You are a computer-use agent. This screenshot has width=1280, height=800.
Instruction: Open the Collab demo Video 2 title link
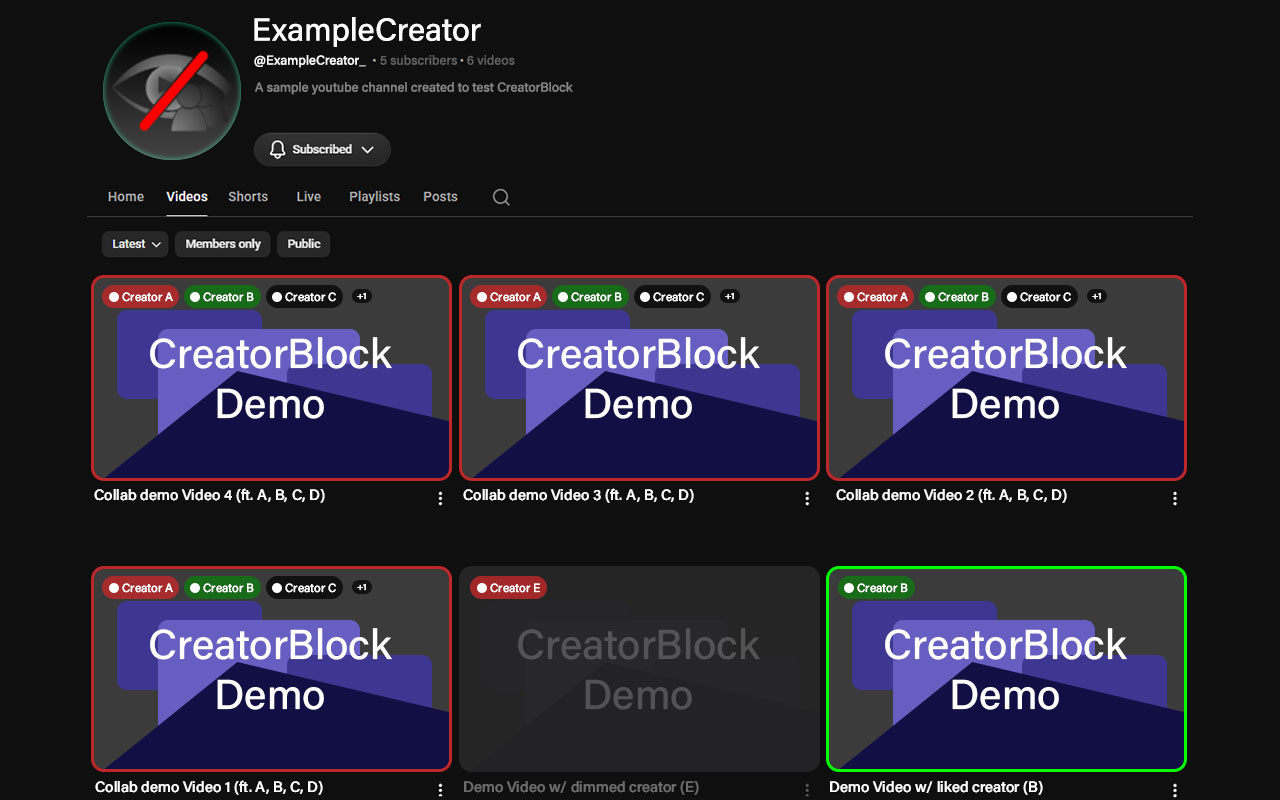(951, 495)
